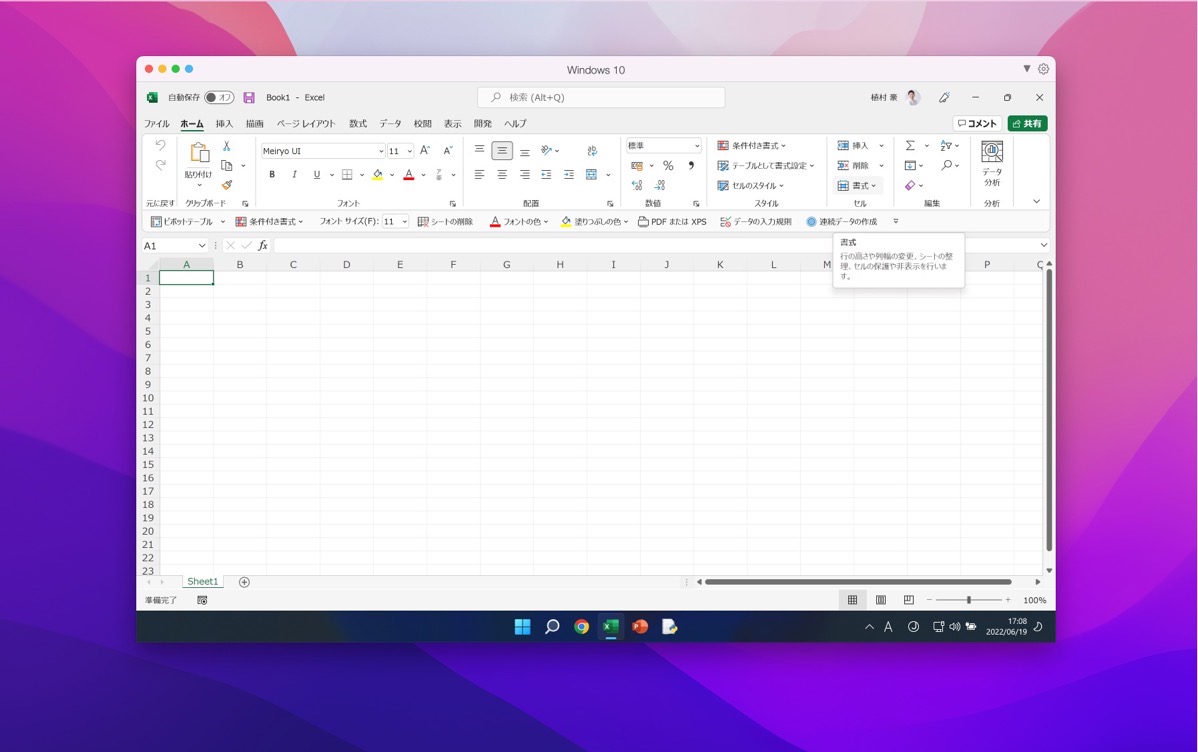Open 条件付き書式 in Styles group
The height and width of the screenshot is (752, 1198).
pos(751,145)
